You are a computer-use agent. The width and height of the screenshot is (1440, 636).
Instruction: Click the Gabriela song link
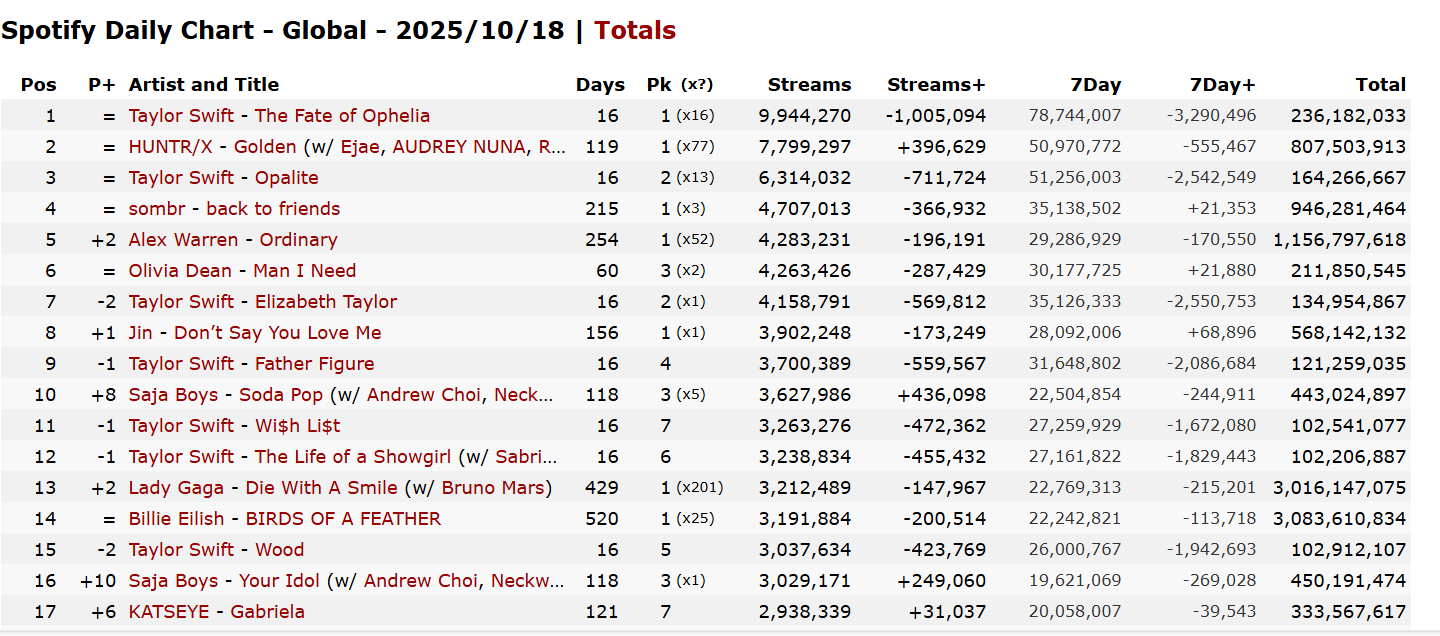(267, 612)
